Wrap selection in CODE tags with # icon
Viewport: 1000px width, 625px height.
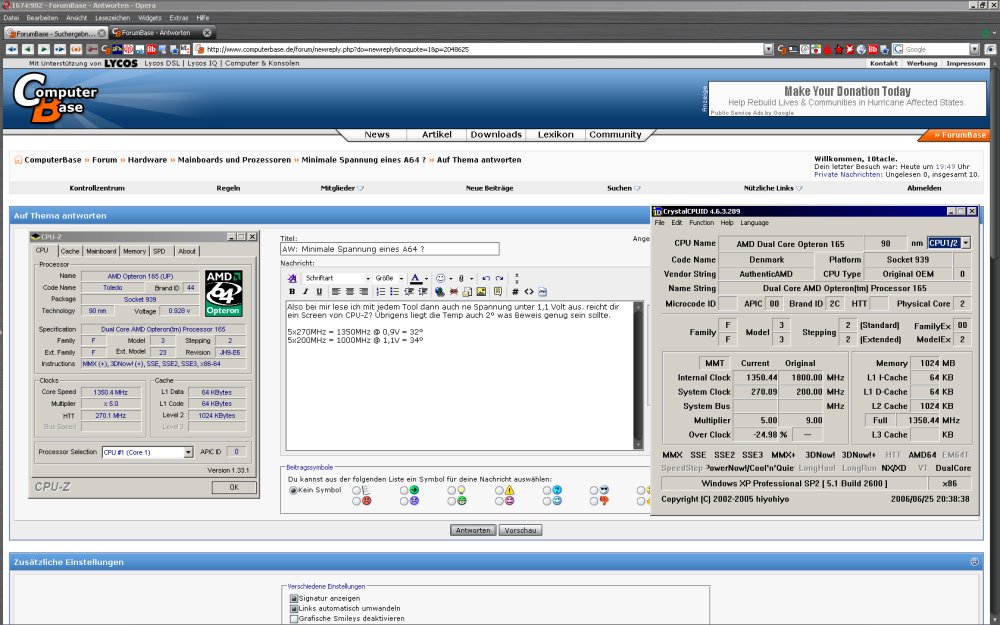[x=515, y=291]
